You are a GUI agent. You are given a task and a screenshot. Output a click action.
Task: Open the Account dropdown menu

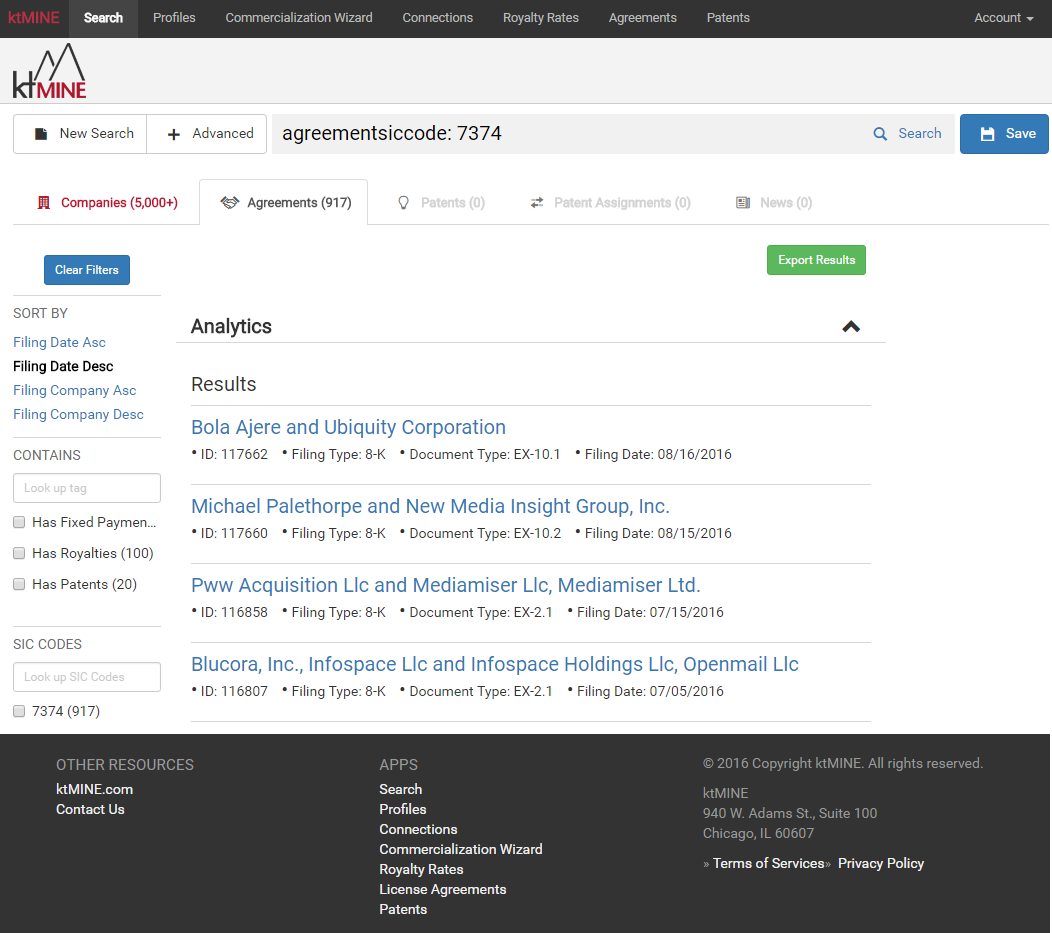coord(1003,18)
